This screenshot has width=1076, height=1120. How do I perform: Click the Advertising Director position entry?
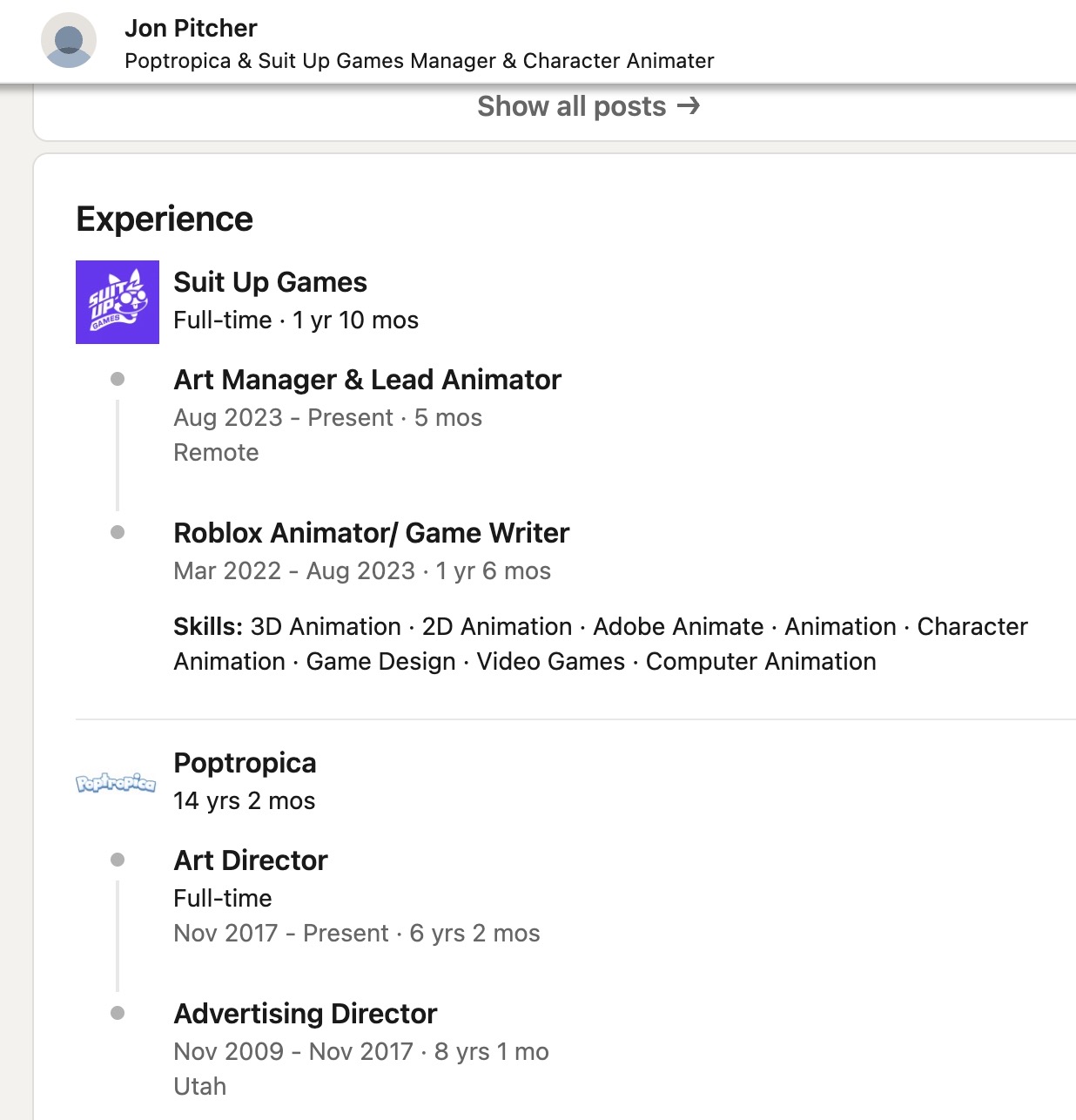coord(305,1013)
